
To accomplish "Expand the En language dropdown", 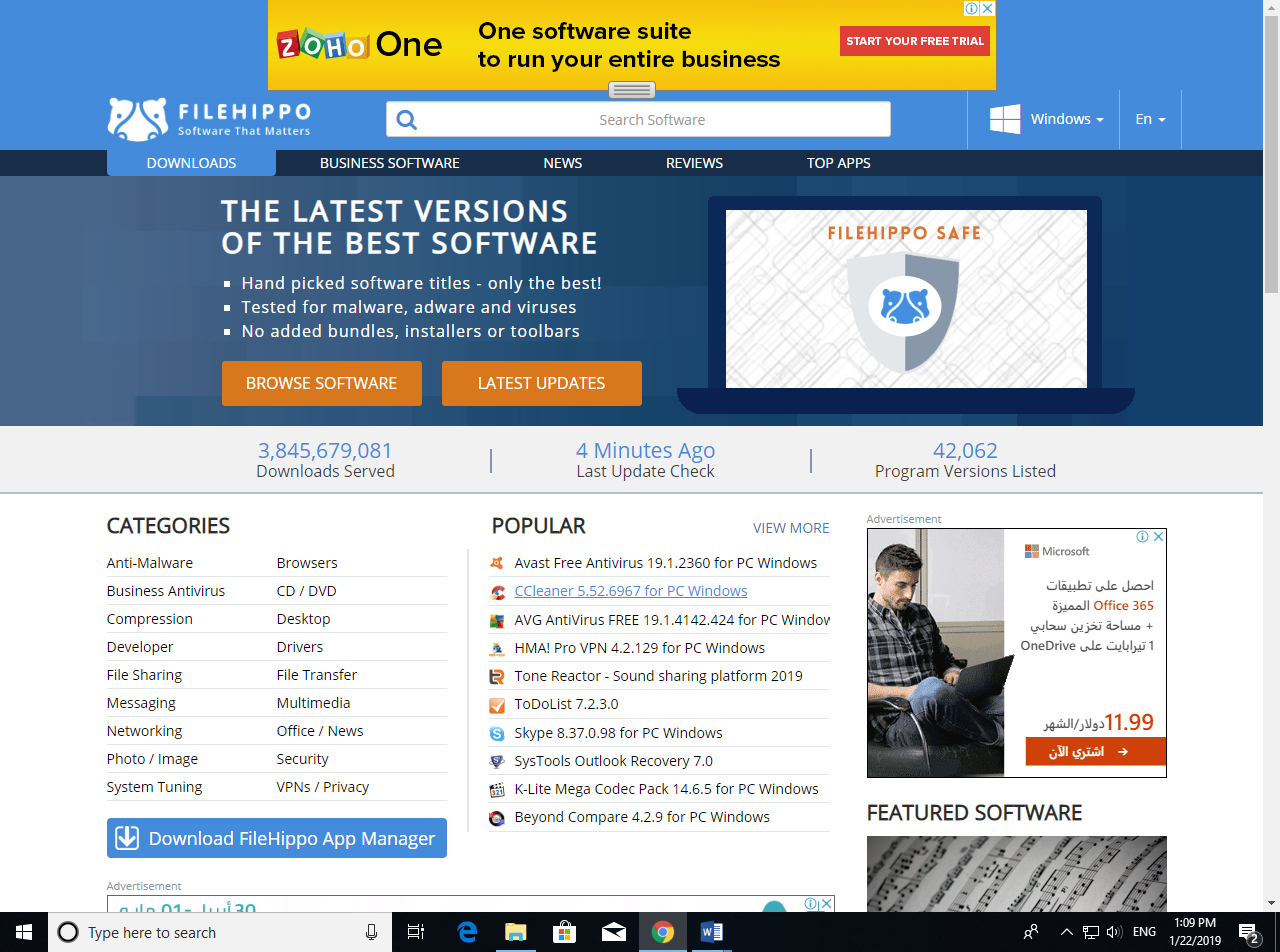I will (x=1150, y=119).
